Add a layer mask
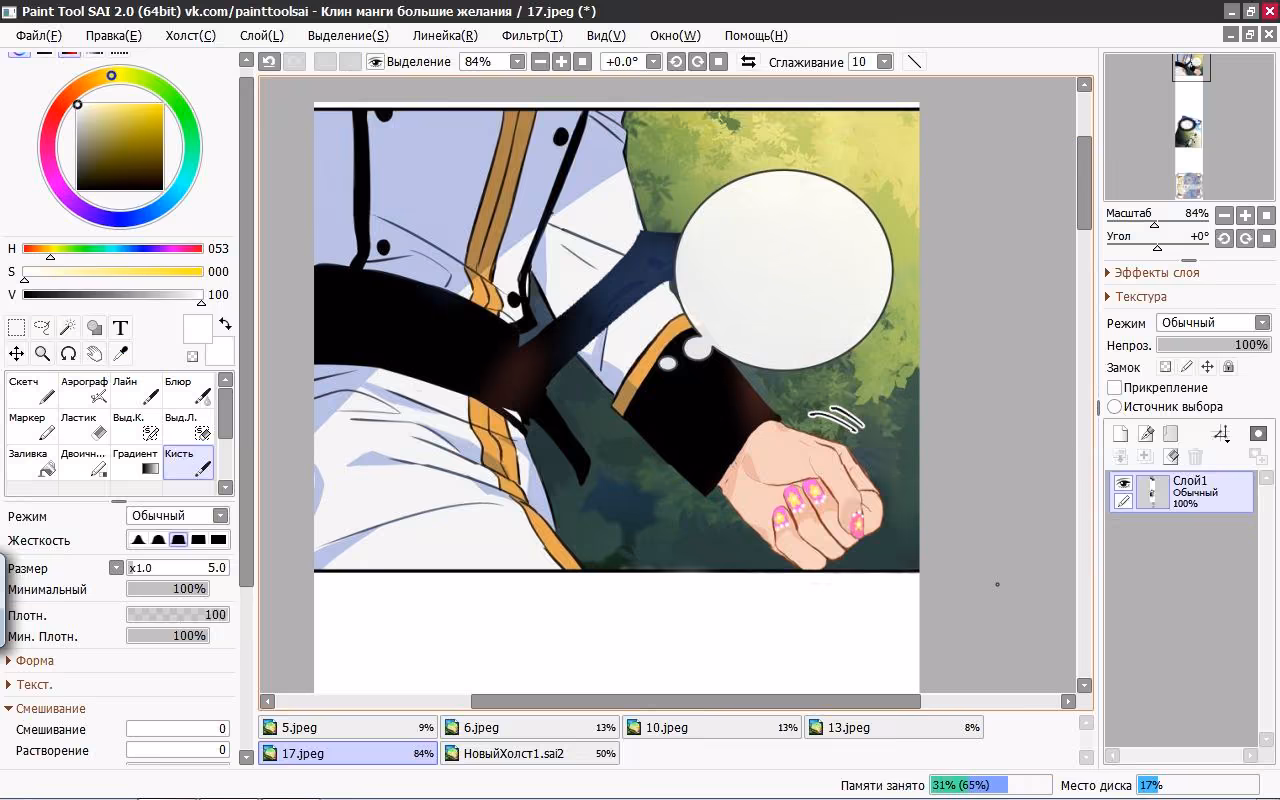The image size is (1280, 800). (x=1258, y=434)
